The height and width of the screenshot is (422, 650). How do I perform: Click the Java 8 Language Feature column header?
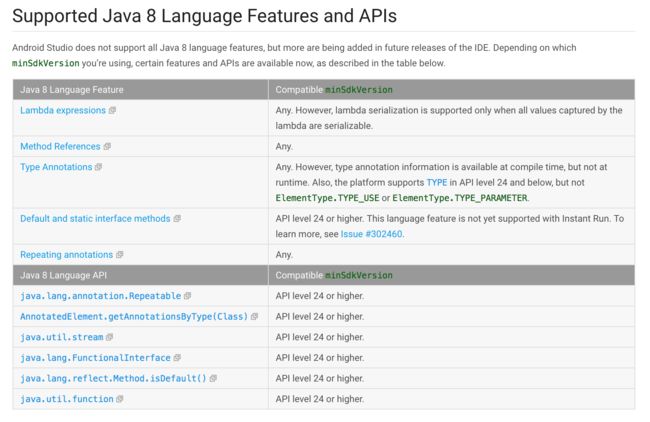(141, 90)
